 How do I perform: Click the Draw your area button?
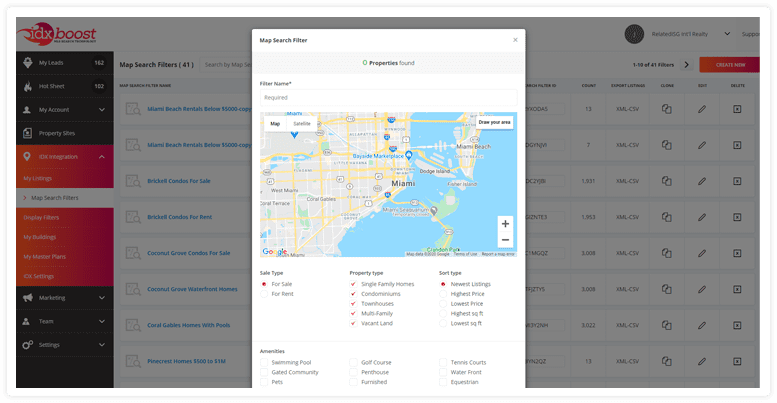(494, 122)
